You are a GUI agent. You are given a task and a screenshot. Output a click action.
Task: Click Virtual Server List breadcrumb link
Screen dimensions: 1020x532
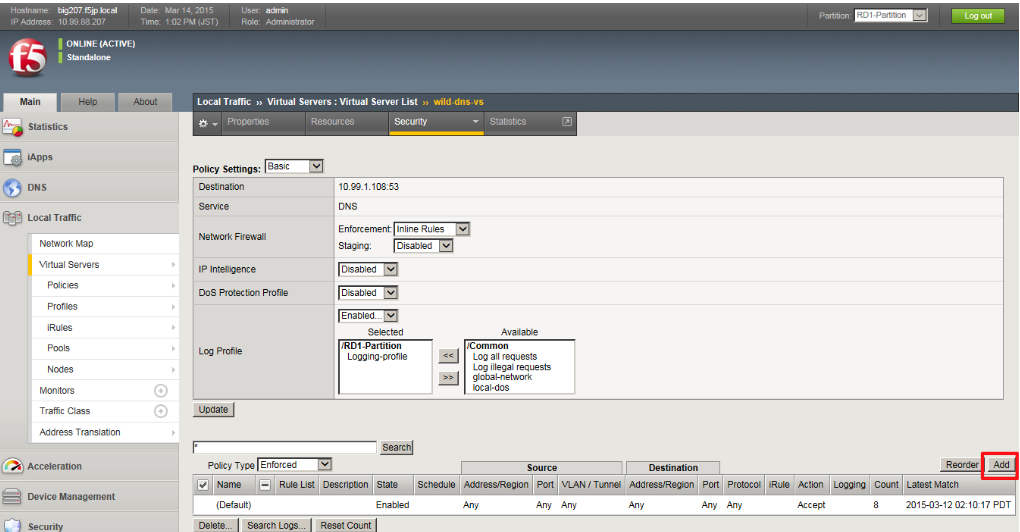point(378,102)
